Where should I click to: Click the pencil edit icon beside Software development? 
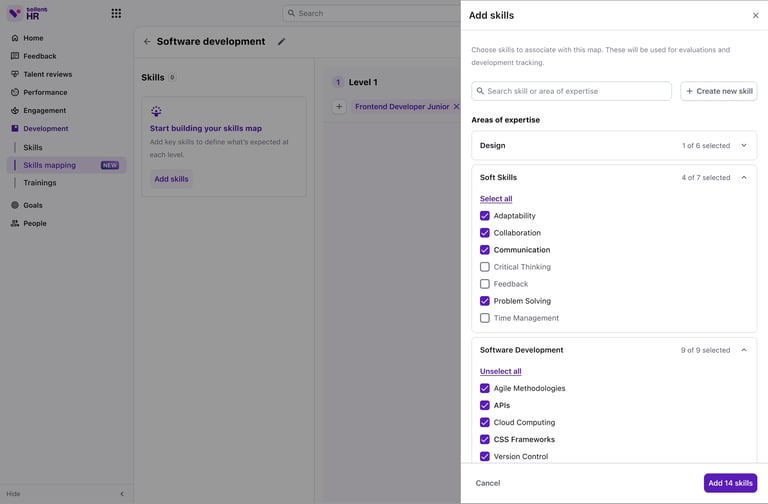(x=281, y=42)
